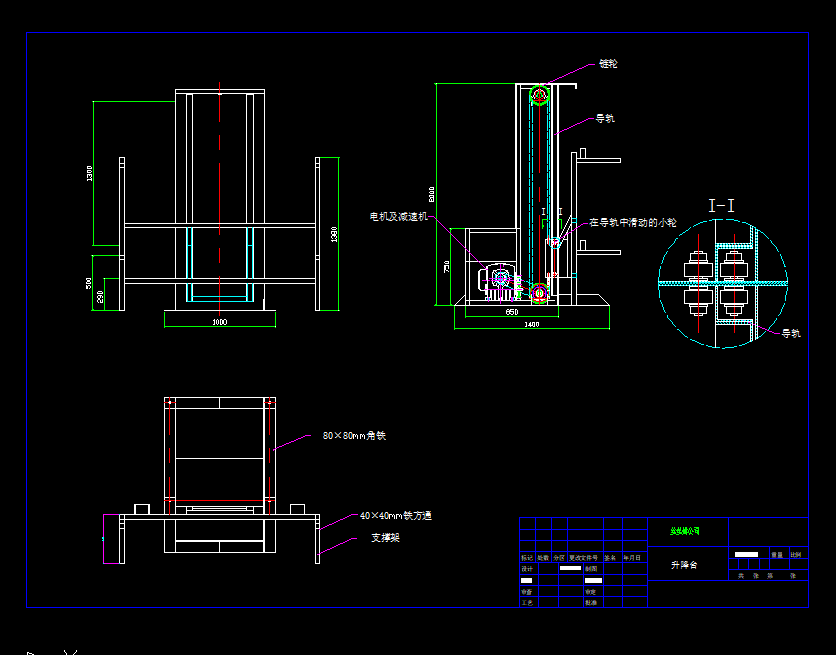Select the 40×40mm铁方通 annotation text
Screen dimensions: 836x655
click(x=396, y=515)
